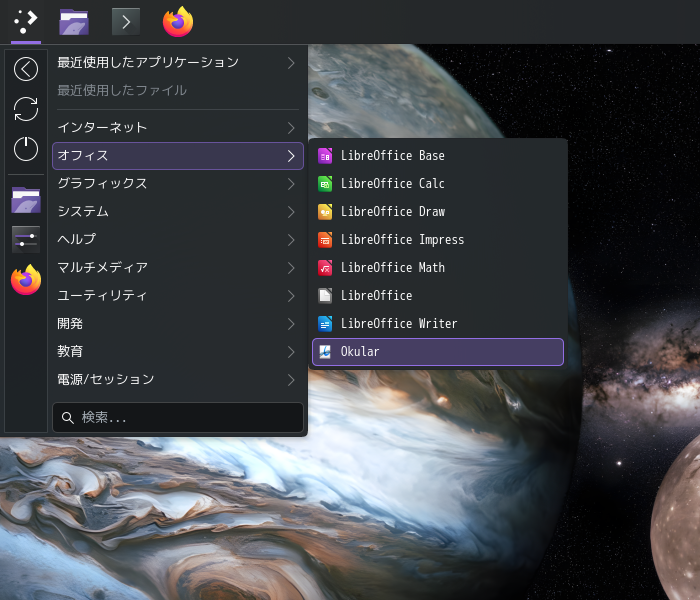Open the 電源/セッション category
The height and width of the screenshot is (600, 700).
tap(178, 380)
